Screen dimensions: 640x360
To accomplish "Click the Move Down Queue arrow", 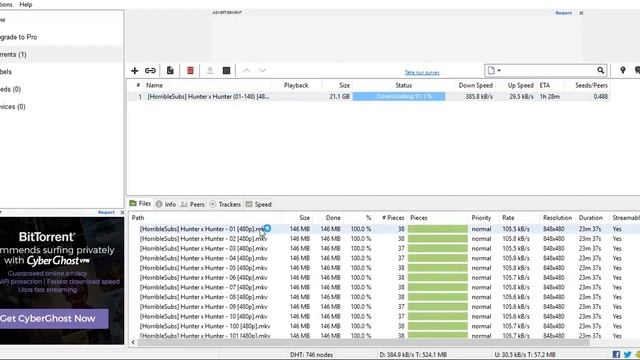I will click(x=262, y=71).
